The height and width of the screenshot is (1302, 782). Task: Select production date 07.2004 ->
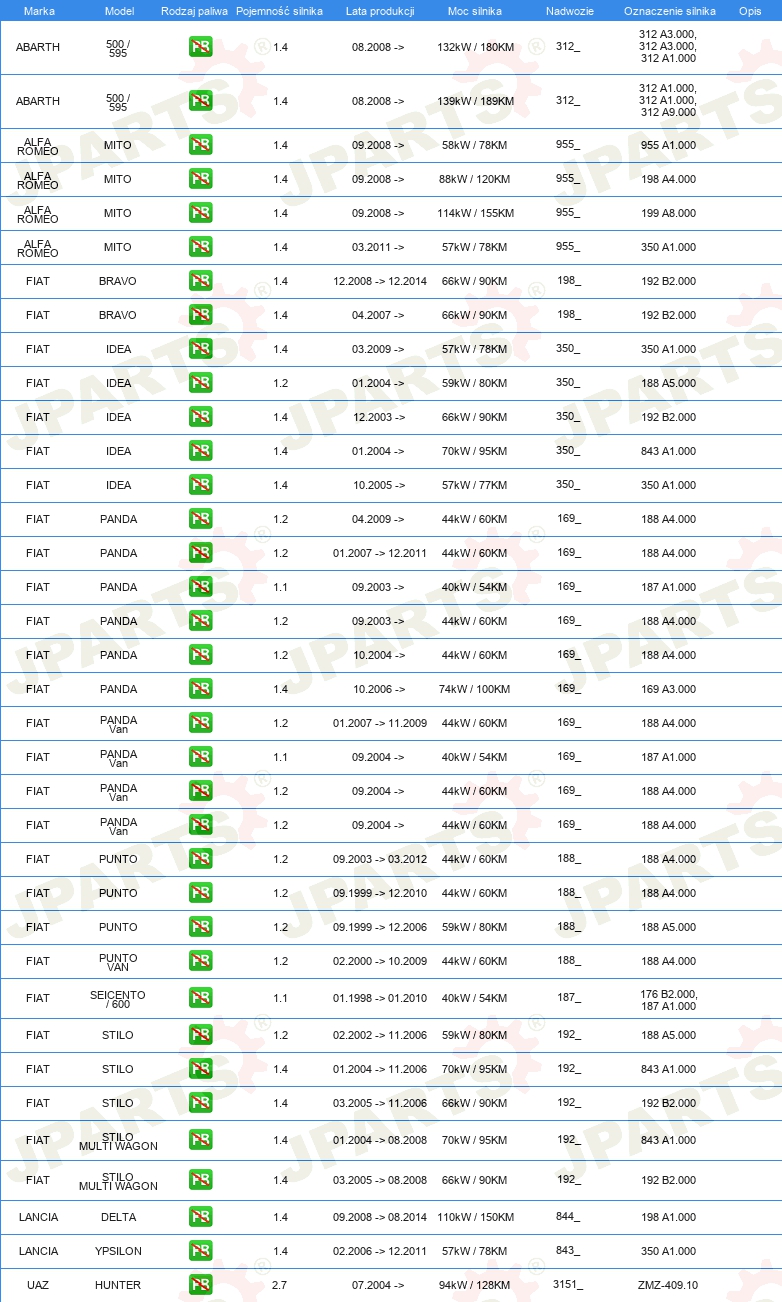tap(378, 1285)
